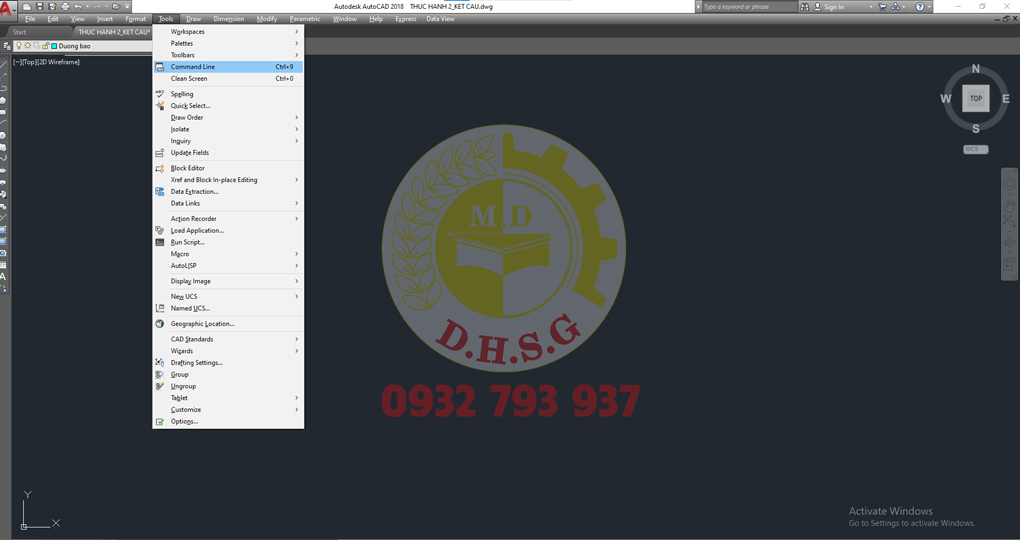
Task: Select the Line tool in the Draw toolbar
Action: pyautogui.click(x=3, y=63)
